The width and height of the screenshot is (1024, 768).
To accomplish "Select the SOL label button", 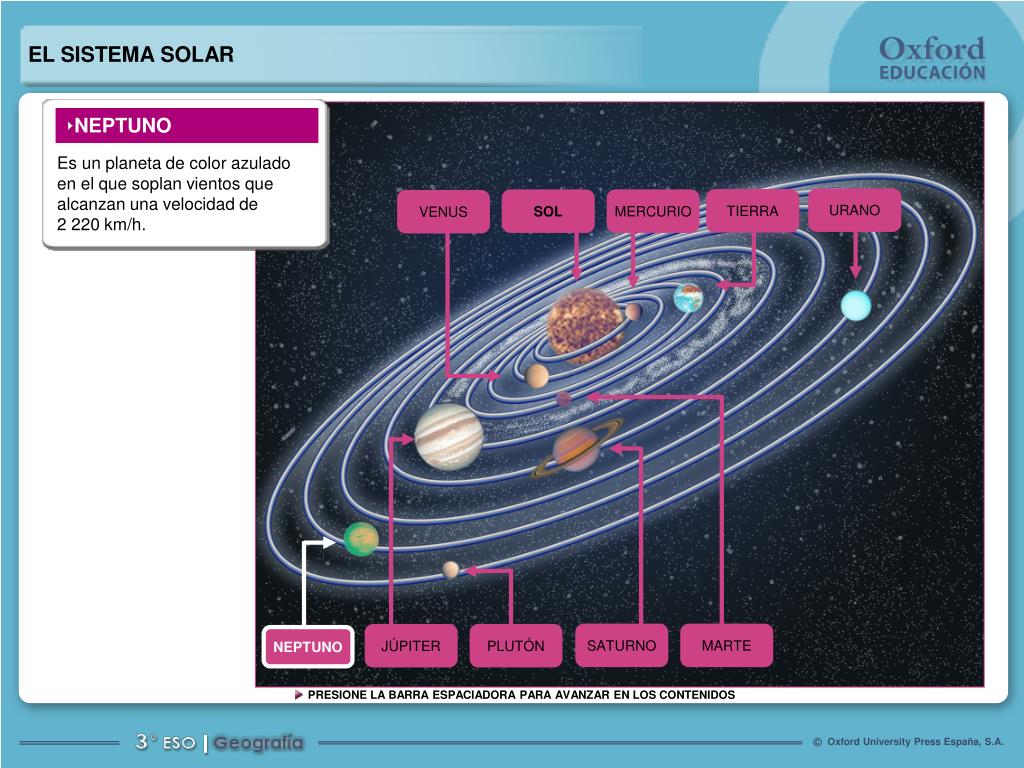I will click(548, 212).
